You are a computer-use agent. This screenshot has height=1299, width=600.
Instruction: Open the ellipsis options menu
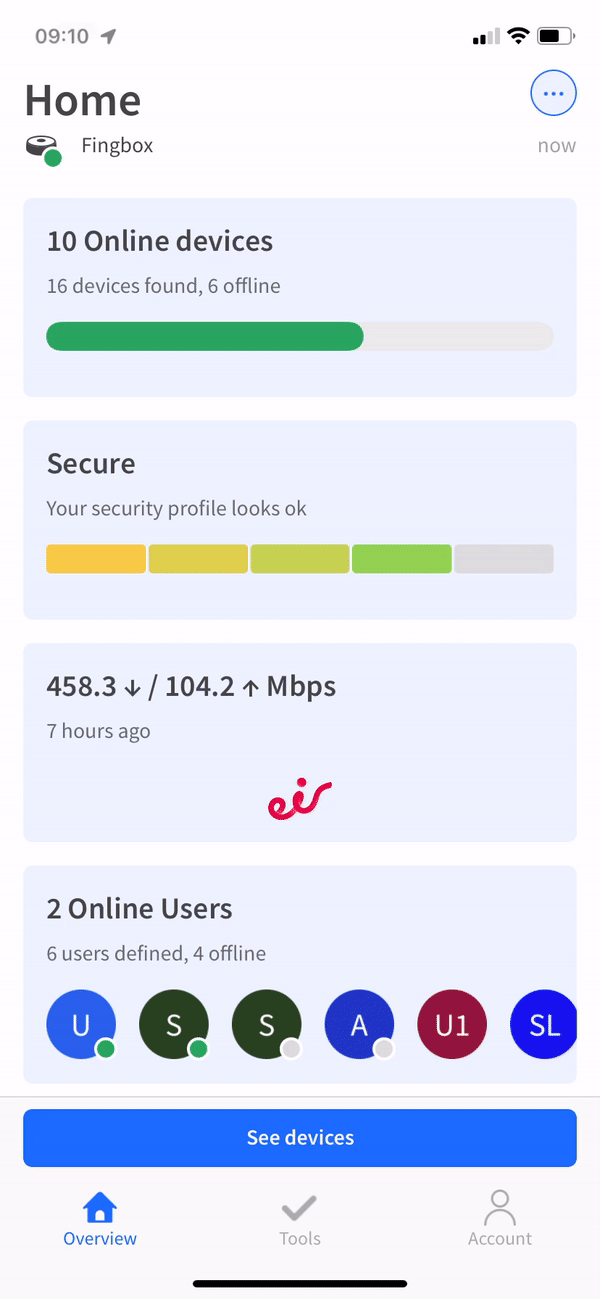(x=553, y=92)
